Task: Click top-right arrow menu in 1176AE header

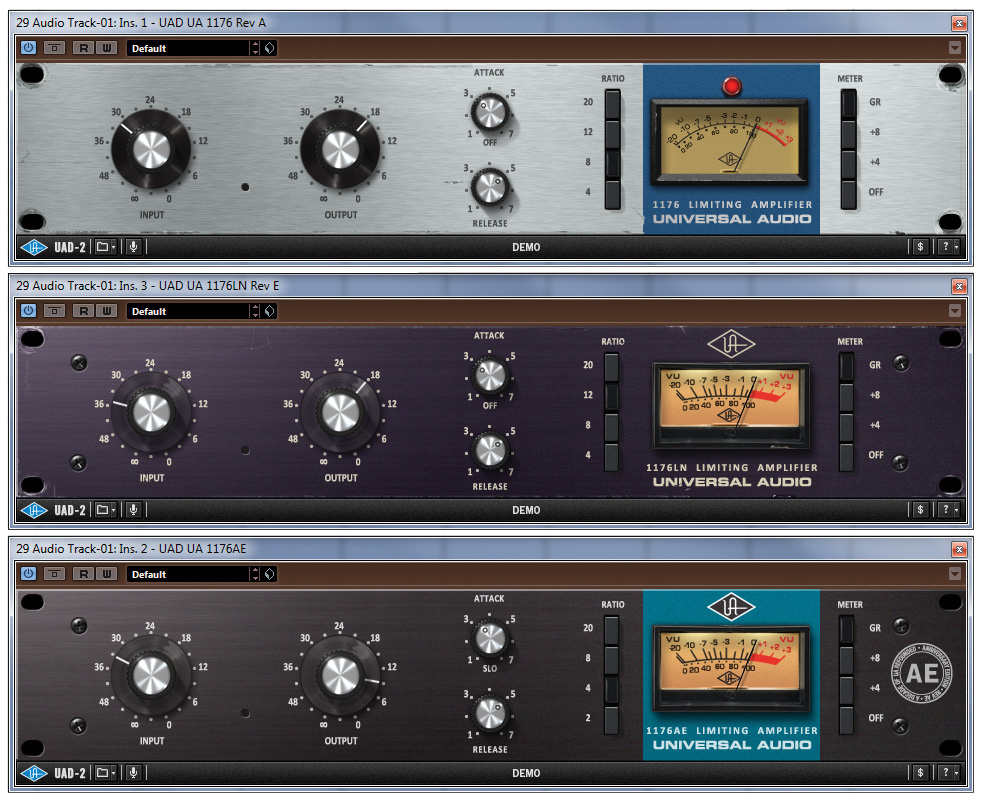Action: pyautogui.click(x=955, y=574)
